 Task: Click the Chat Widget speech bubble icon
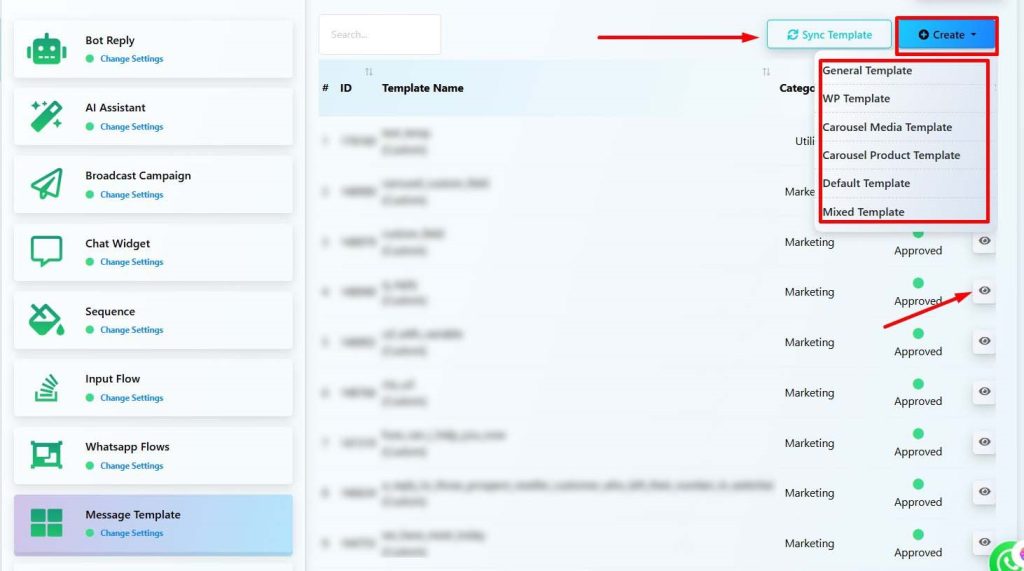[47, 252]
